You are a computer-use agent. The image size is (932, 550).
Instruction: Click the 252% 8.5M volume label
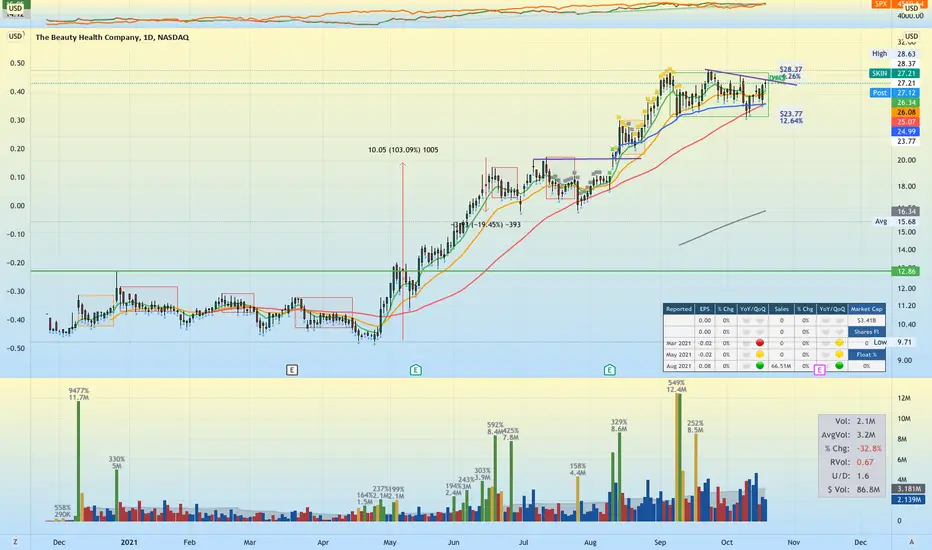point(695,426)
